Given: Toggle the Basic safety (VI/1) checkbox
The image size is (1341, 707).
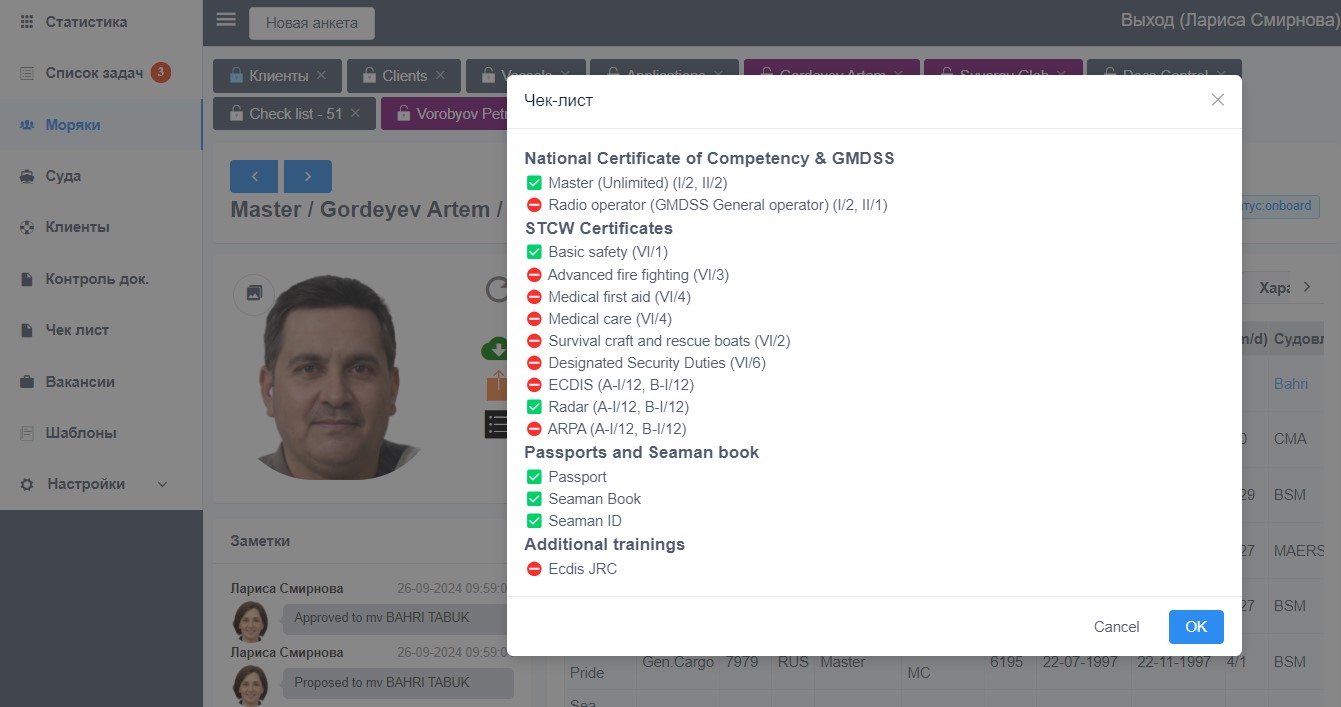Looking at the screenshot, I should (534, 252).
